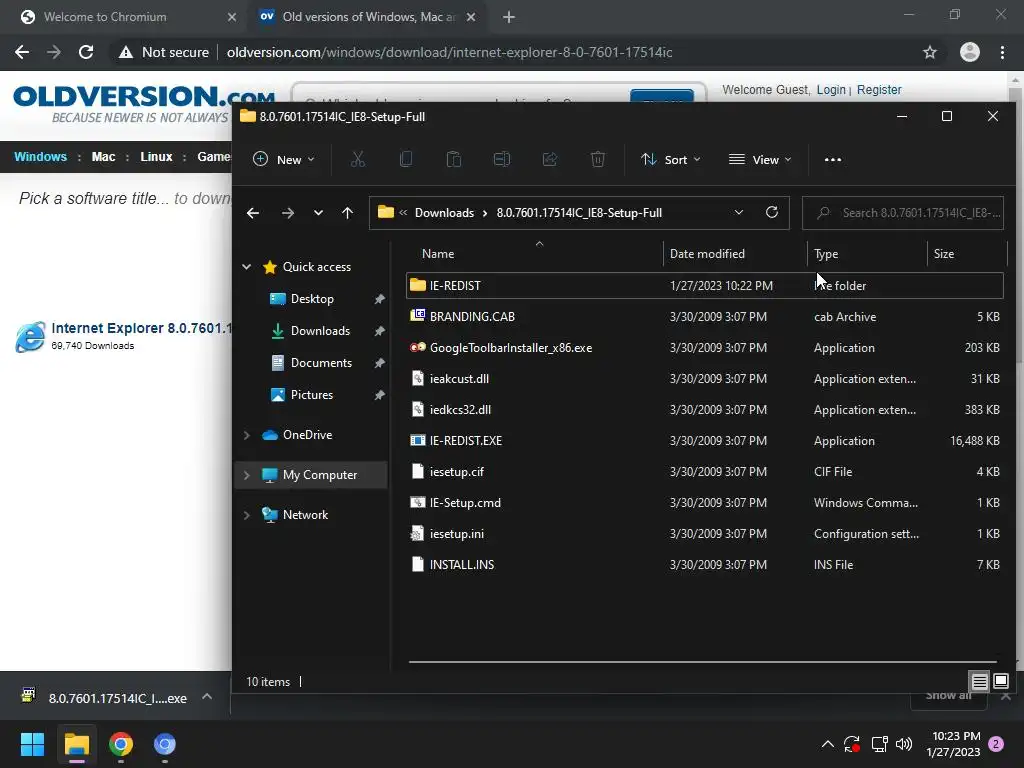Switch to large thumbnails view icon in status bar
Image resolution: width=1024 pixels, height=768 pixels.
1001,682
